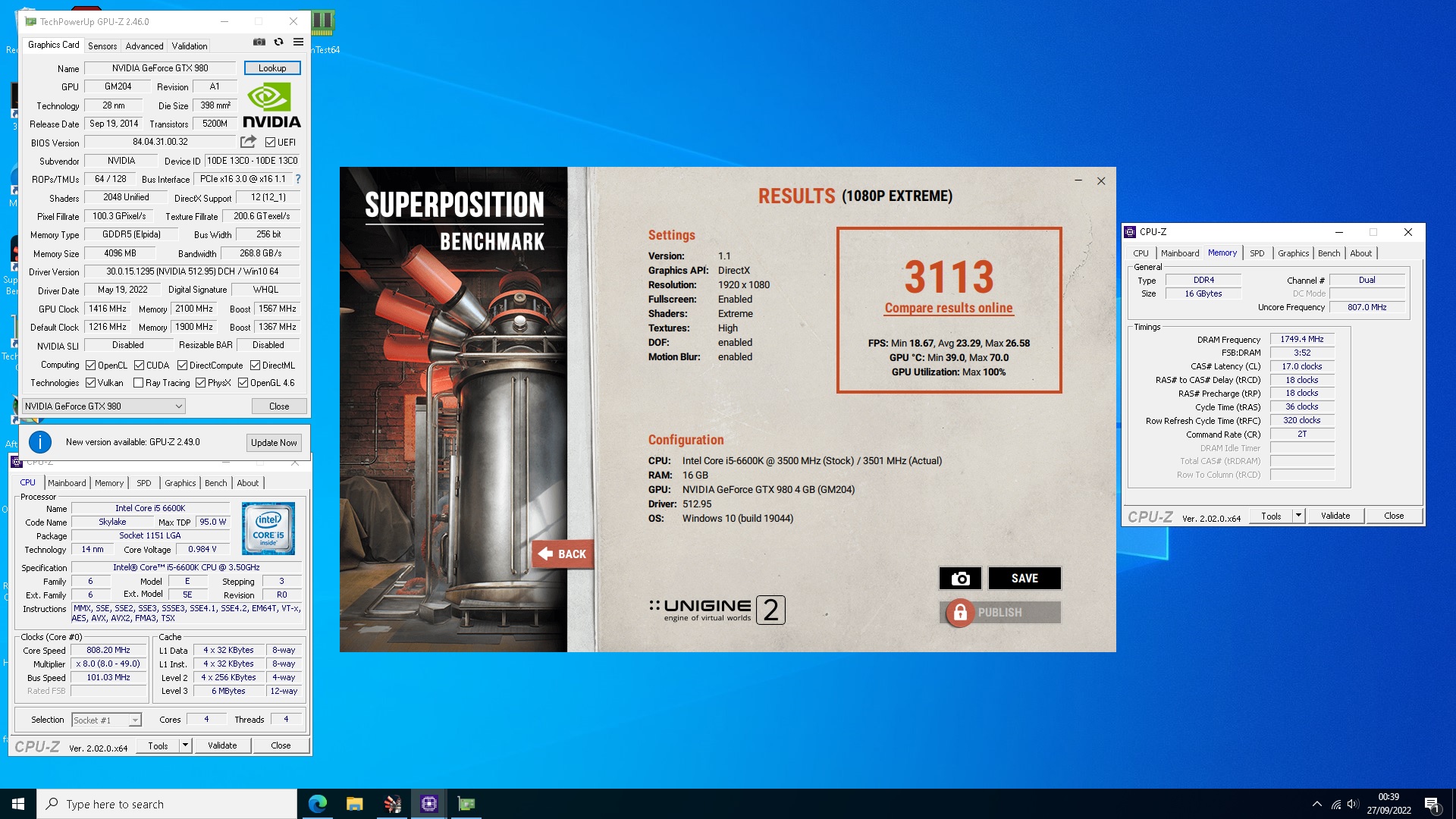Screen dimensions: 1456x819
Task: Click the GPU name field NVIDIA GeForce GTX 980
Action: point(160,68)
